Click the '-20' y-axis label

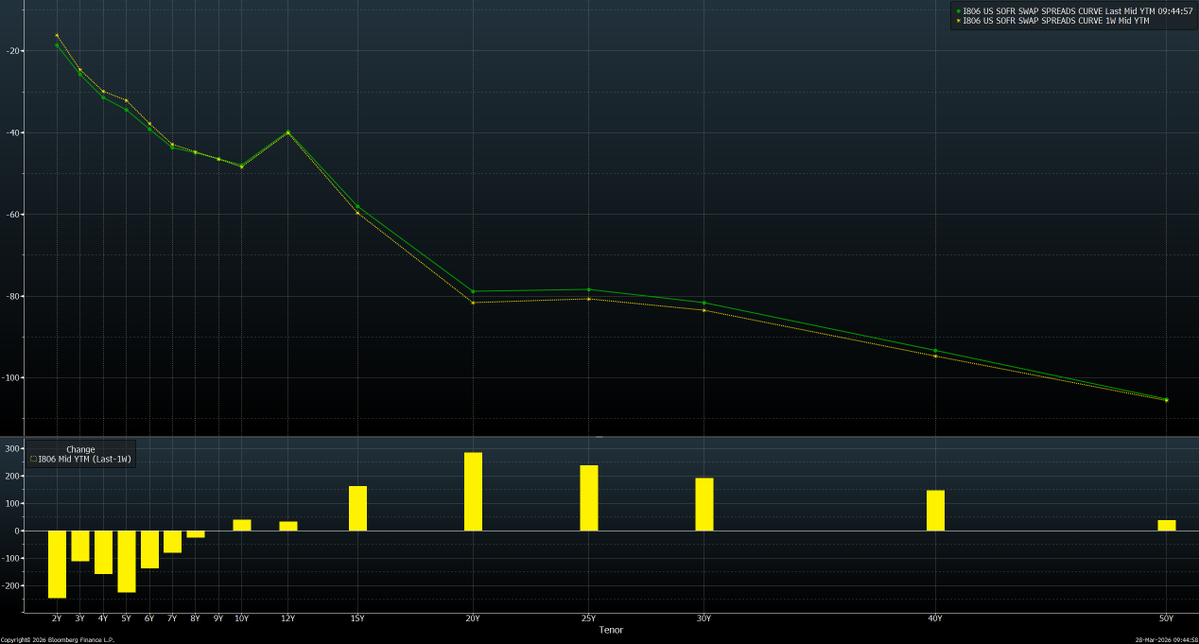tap(13, 51)
